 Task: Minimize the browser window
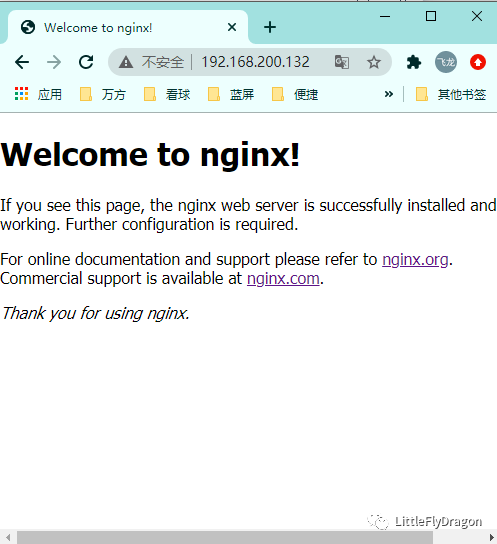pyautogui.click(x=385, y=16)
